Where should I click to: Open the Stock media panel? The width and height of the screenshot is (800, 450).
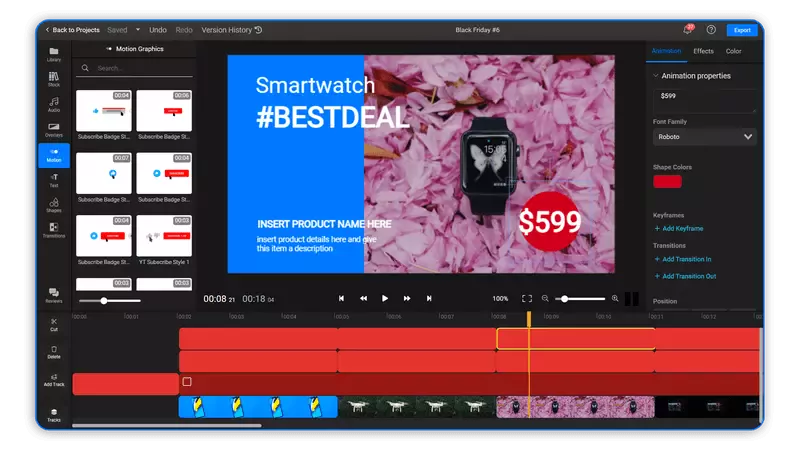(54, 79)
